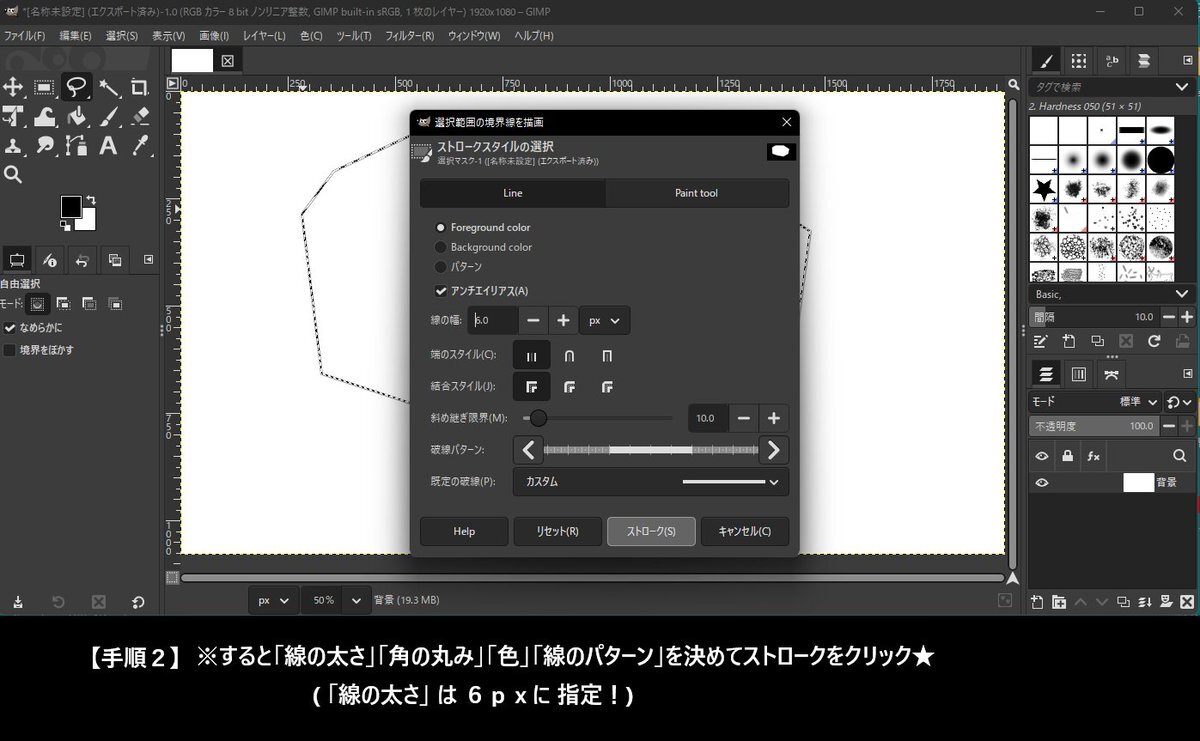Select the Bucket Fill tool
Image resolution: width=1200 pixels, height=741 pixels.
(76, 117)
